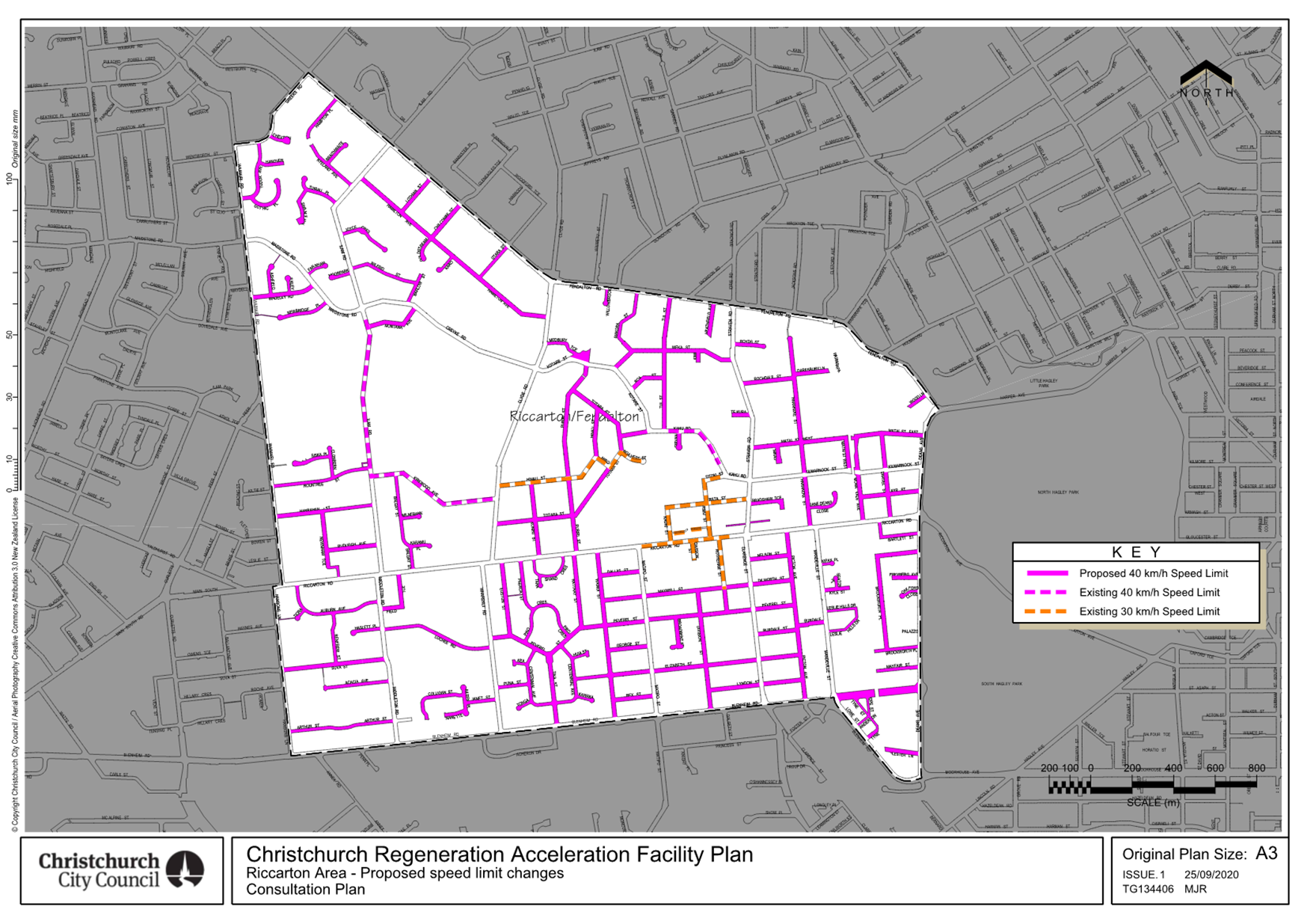Click the 'Original size mm' vertical ruler

coord(13,299)
